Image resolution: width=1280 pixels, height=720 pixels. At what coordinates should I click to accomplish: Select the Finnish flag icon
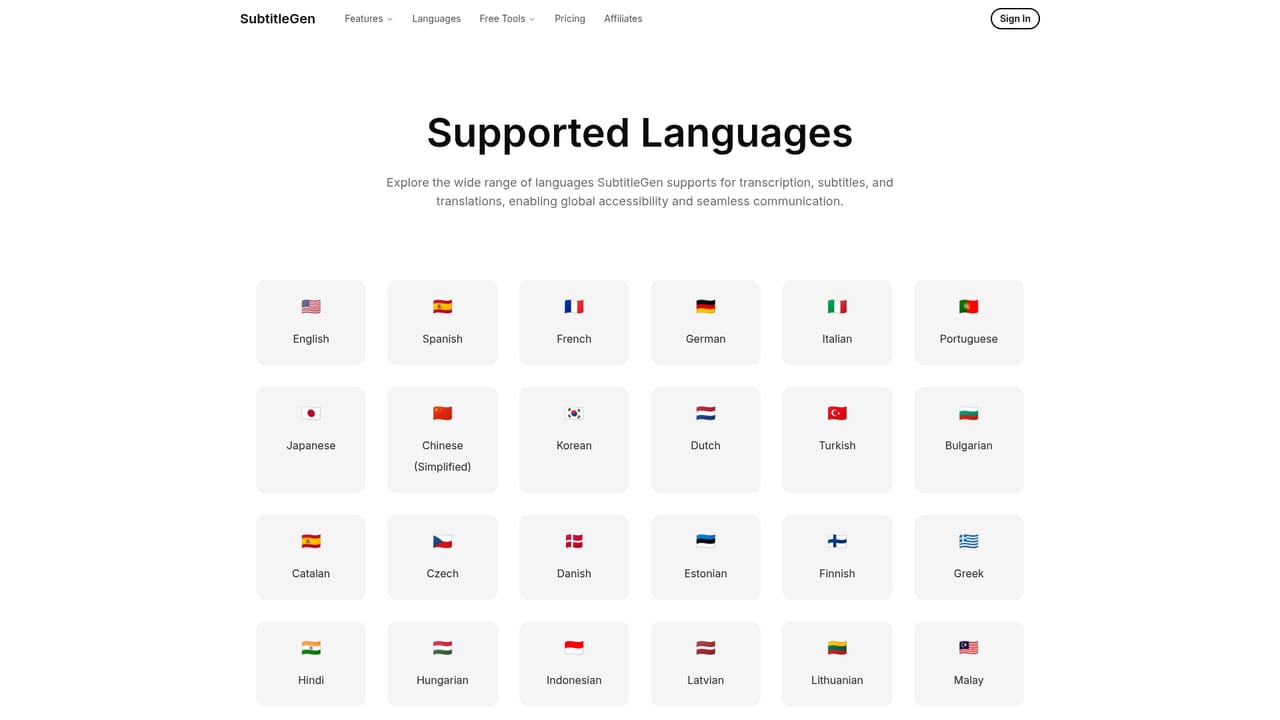[x=837, y=541]
